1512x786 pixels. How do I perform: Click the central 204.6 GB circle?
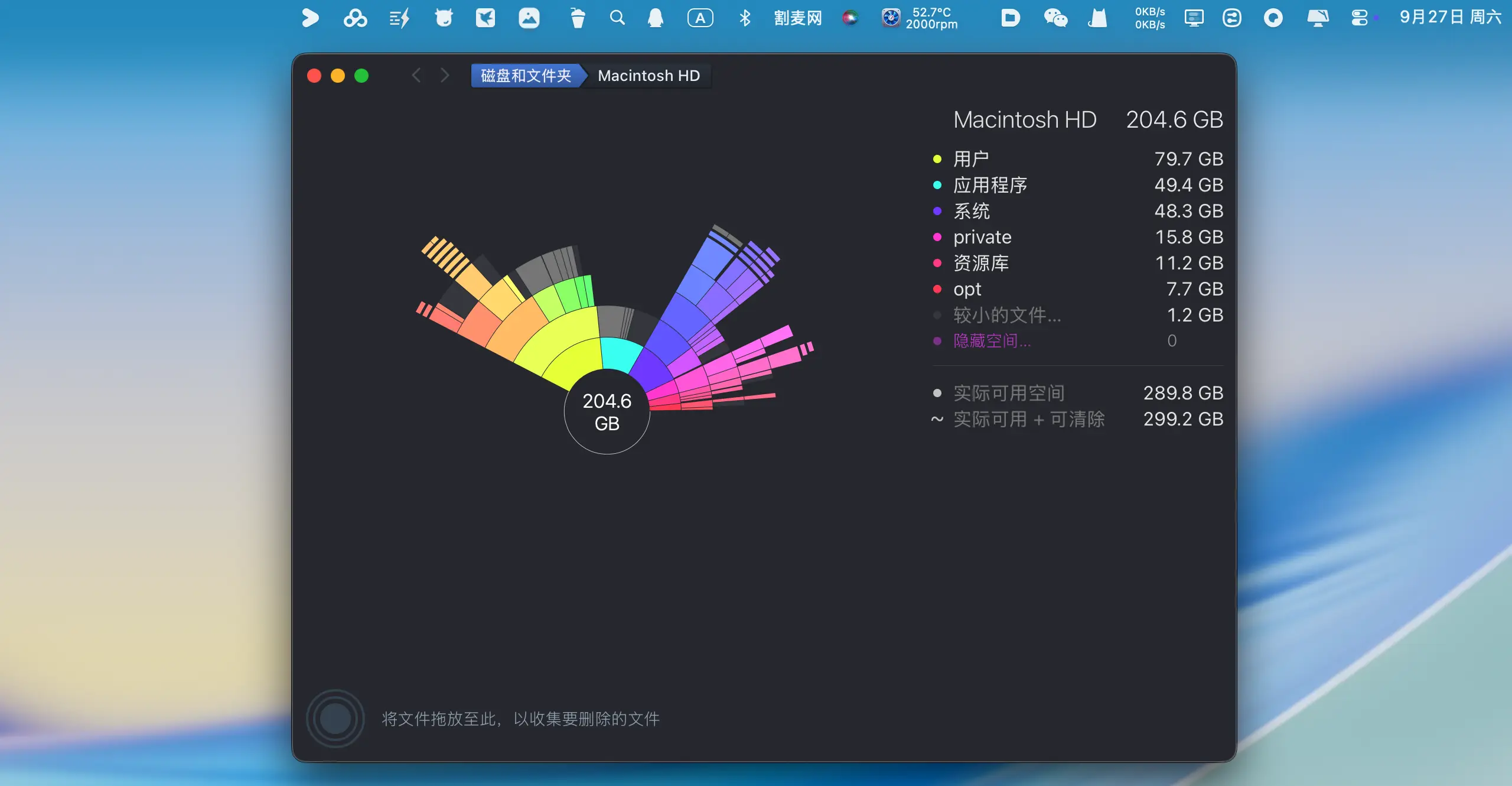(x=607, y=412)
